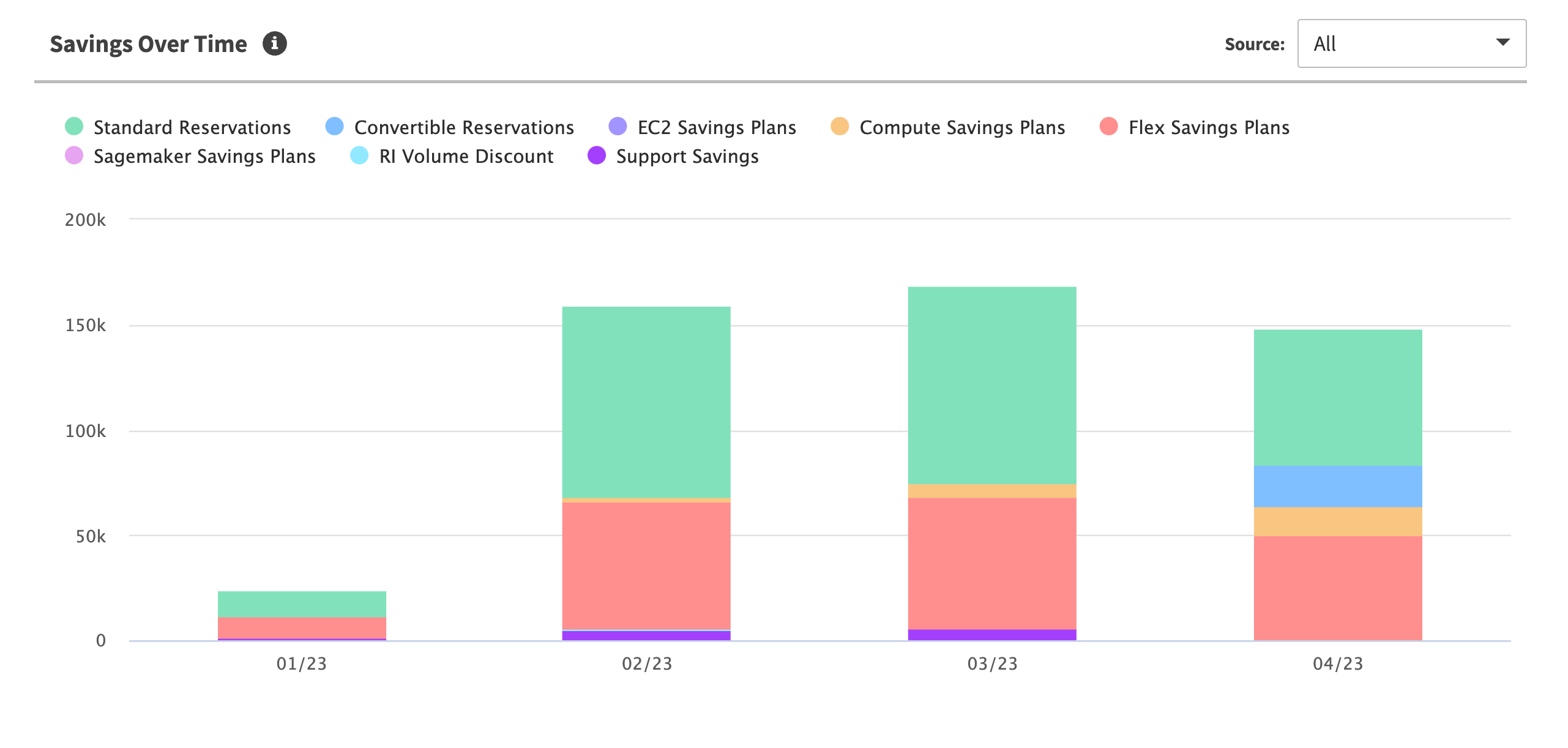
Task: Click the info icon beside Savings Over Time
Action: click(x=274, y=44)
